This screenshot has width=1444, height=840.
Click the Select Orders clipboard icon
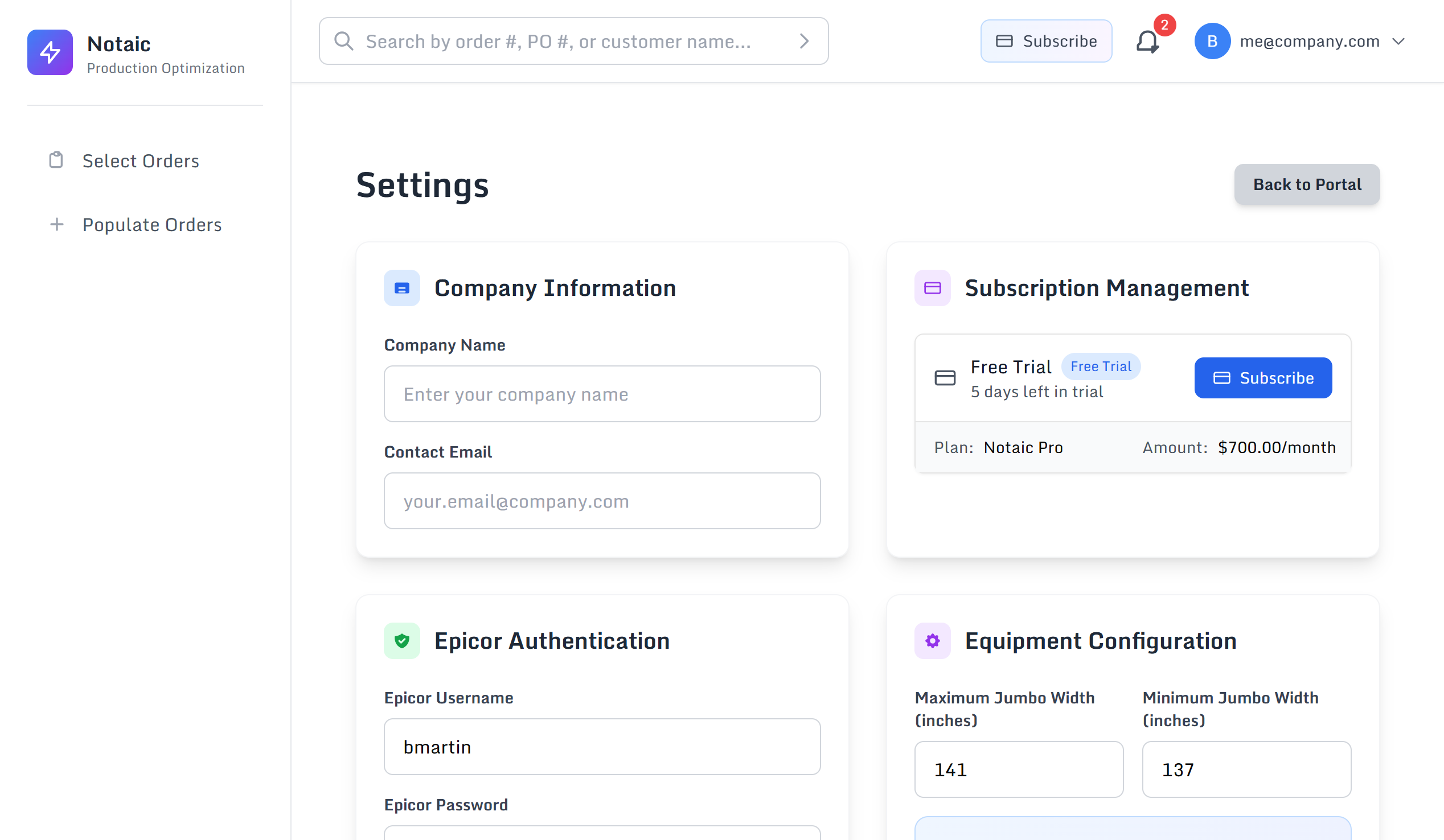[x=56, y=160]
